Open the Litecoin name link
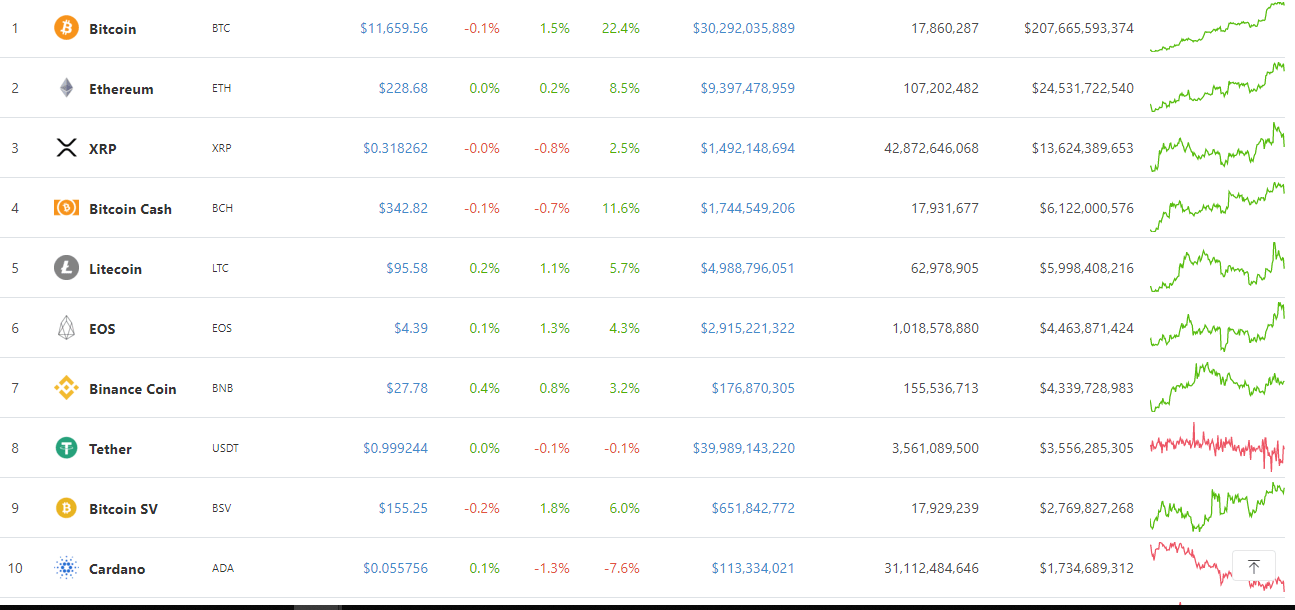Screen dimensions: 1295x610 (115, 269)
